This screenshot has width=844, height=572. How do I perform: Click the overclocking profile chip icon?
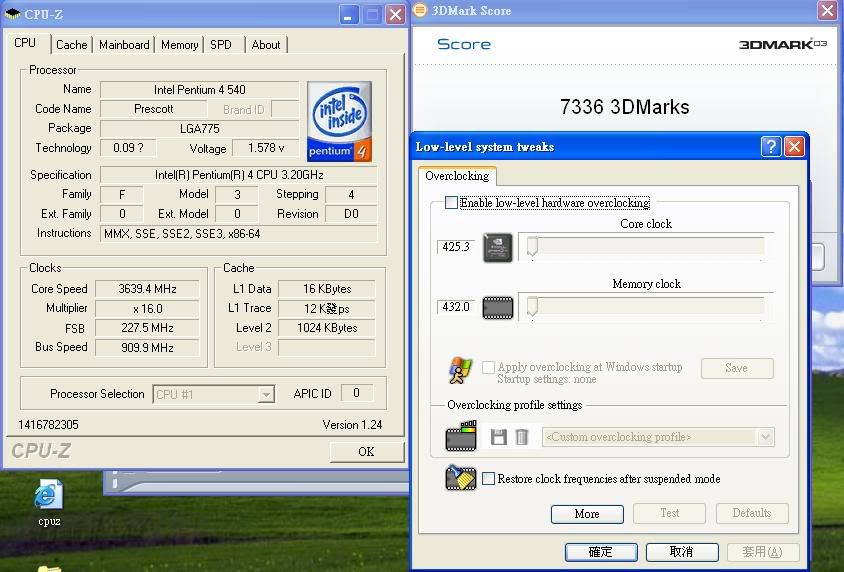[461, 436]
